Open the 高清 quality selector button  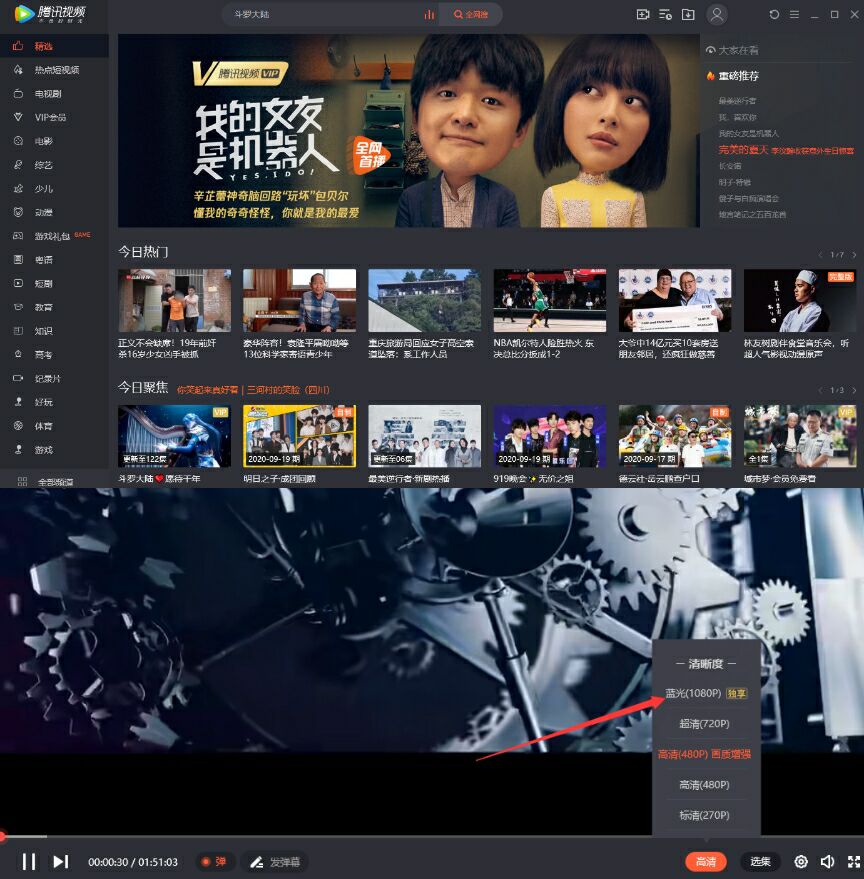[705, 861]
